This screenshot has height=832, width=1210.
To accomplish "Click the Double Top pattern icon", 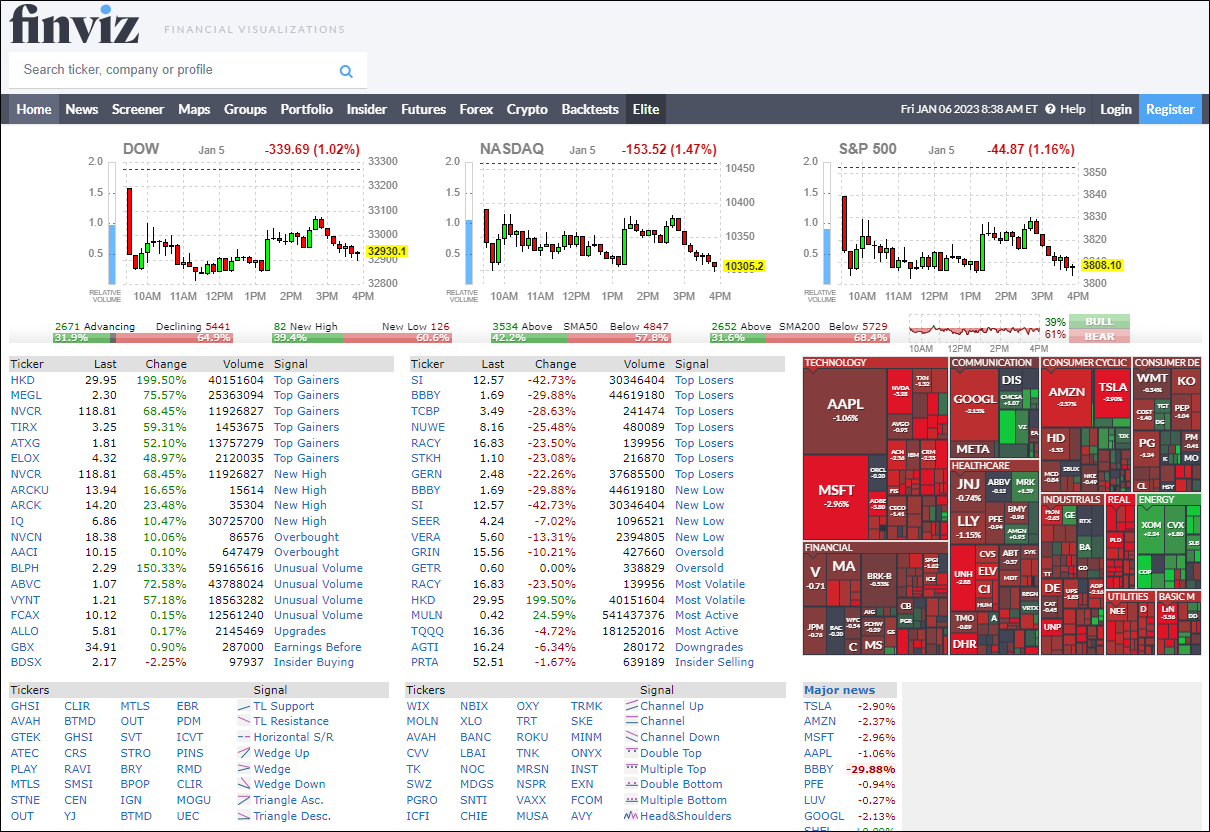I will click(631, 753).
